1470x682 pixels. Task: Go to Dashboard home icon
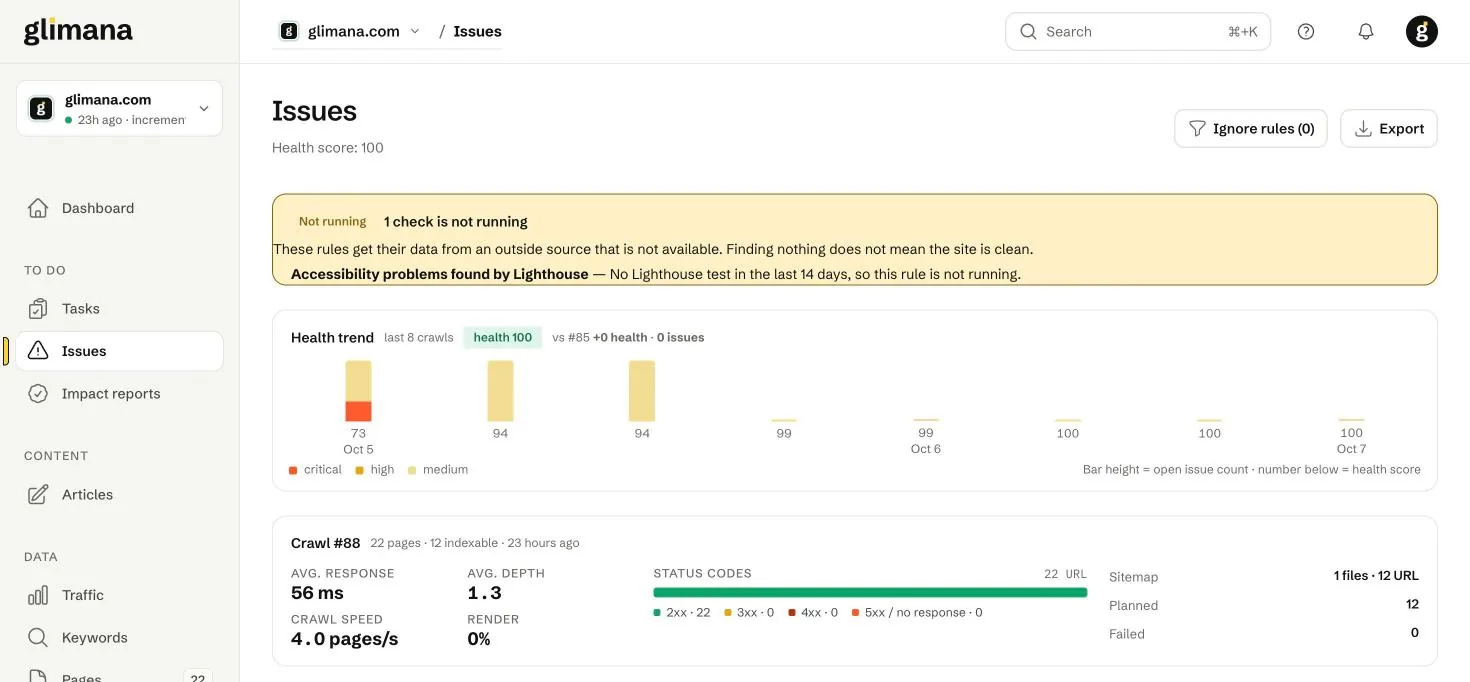[x=38, y=208]
